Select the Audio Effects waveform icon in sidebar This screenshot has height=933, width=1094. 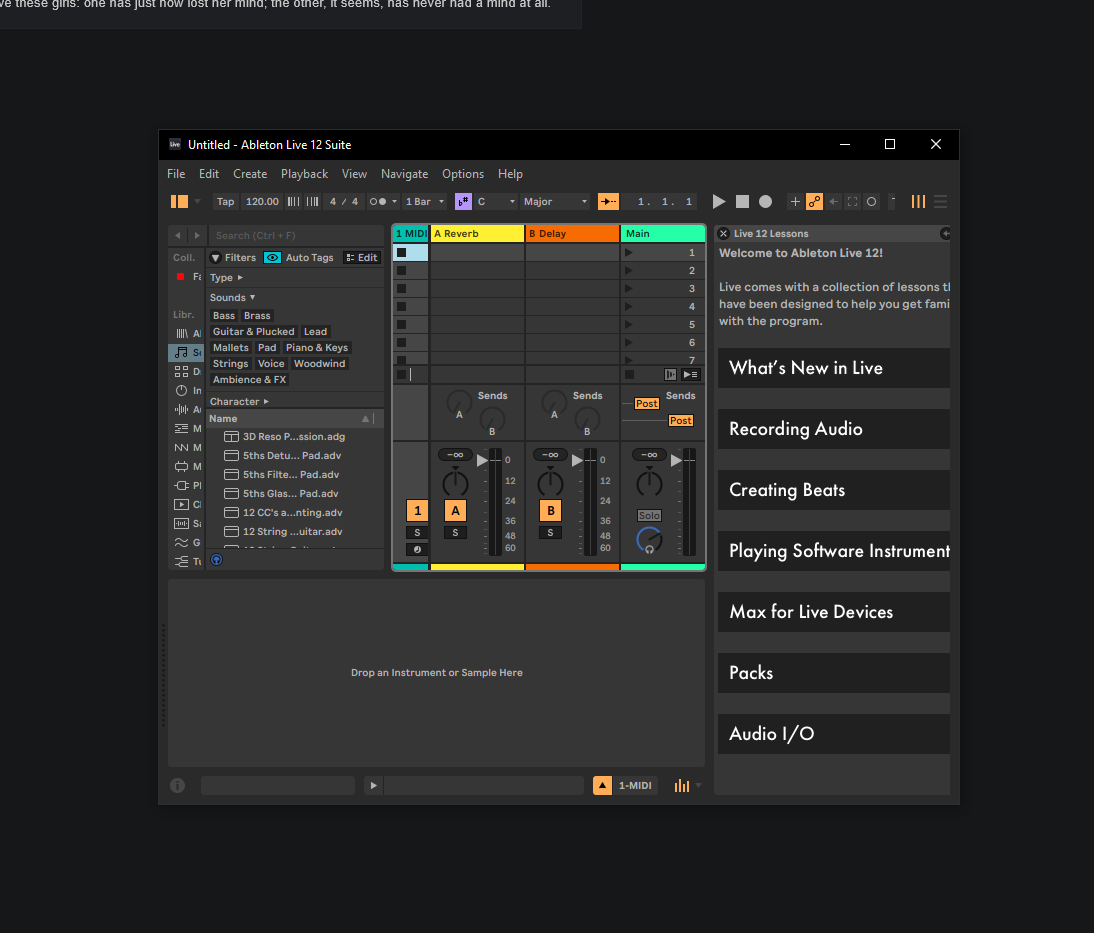point(181,409)
